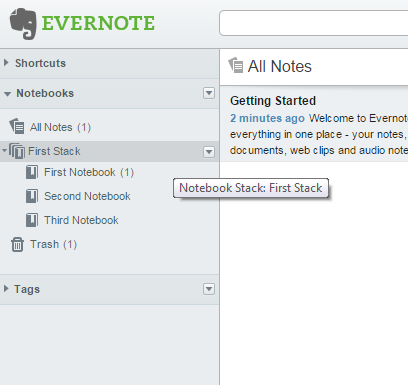Image resolution: width=408 pixels, height=385 pixels.
Task: Open the Tags section dropdown arrow
Action: pyautogui.click(x=209, y=289)
